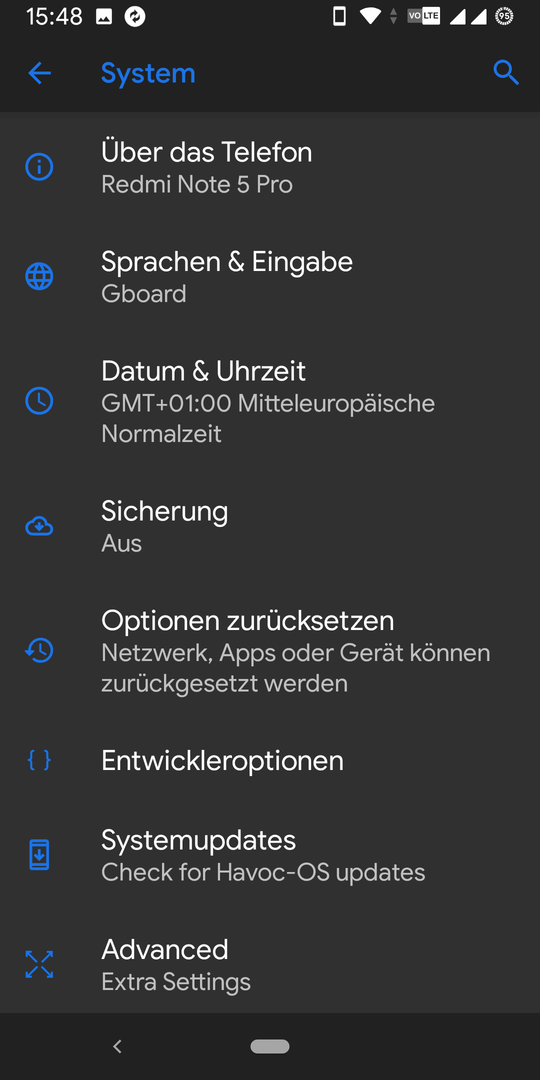The image size is (540, 1080).
Task: Tap the home pill in navigation bar
Action: (x=270, y=1046)
